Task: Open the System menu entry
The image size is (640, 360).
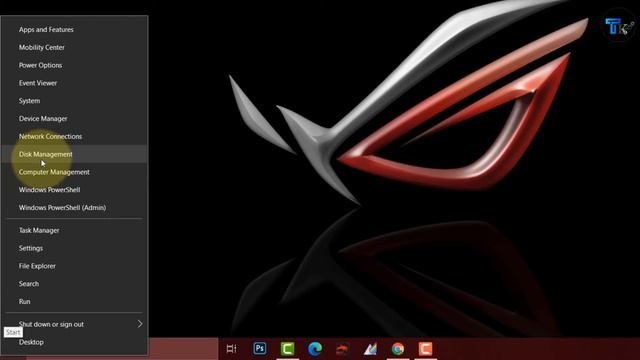Action: (74, 101)
